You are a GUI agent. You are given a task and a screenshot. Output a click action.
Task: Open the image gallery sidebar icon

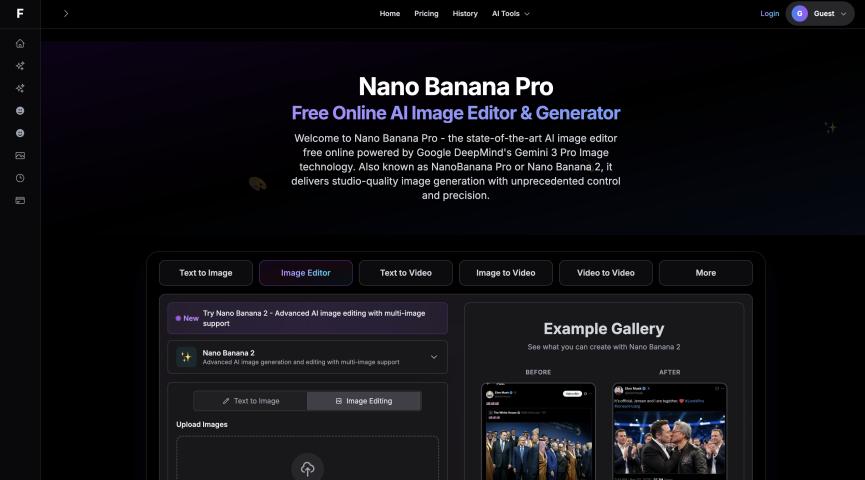(x=20, y=156)
